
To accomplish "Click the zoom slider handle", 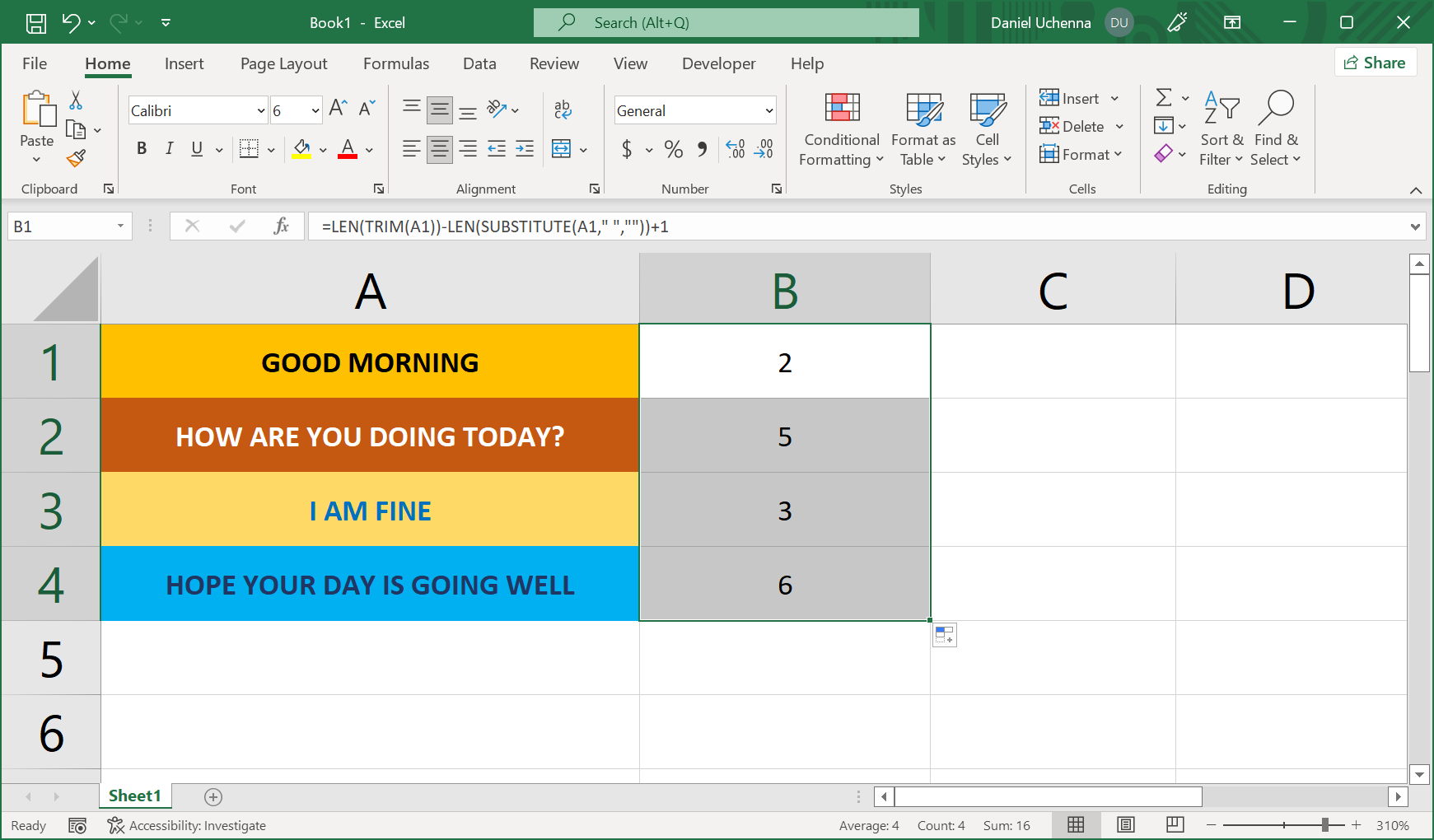I will (1324, 825).
